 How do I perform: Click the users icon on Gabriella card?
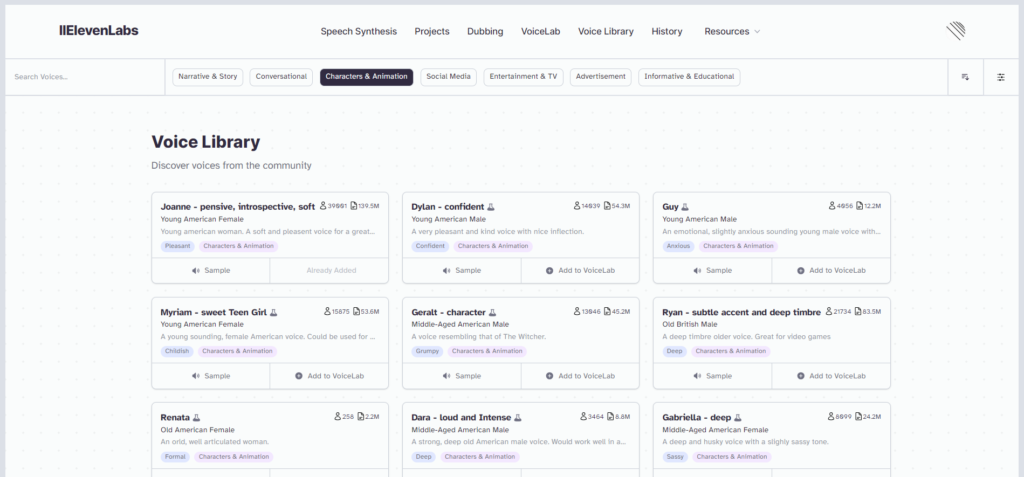(x=831, y=416)
